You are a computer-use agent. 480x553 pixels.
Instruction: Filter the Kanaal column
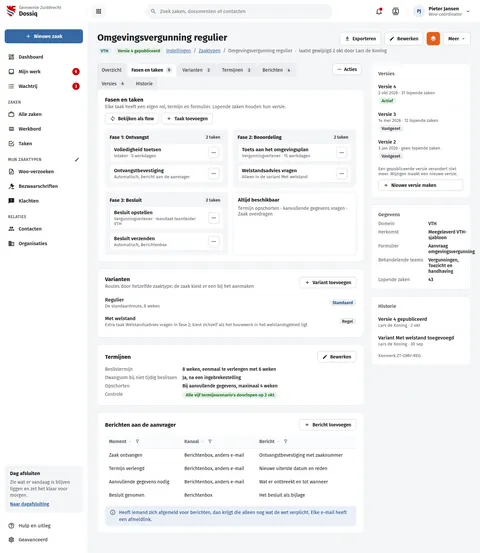click(210, 442)
